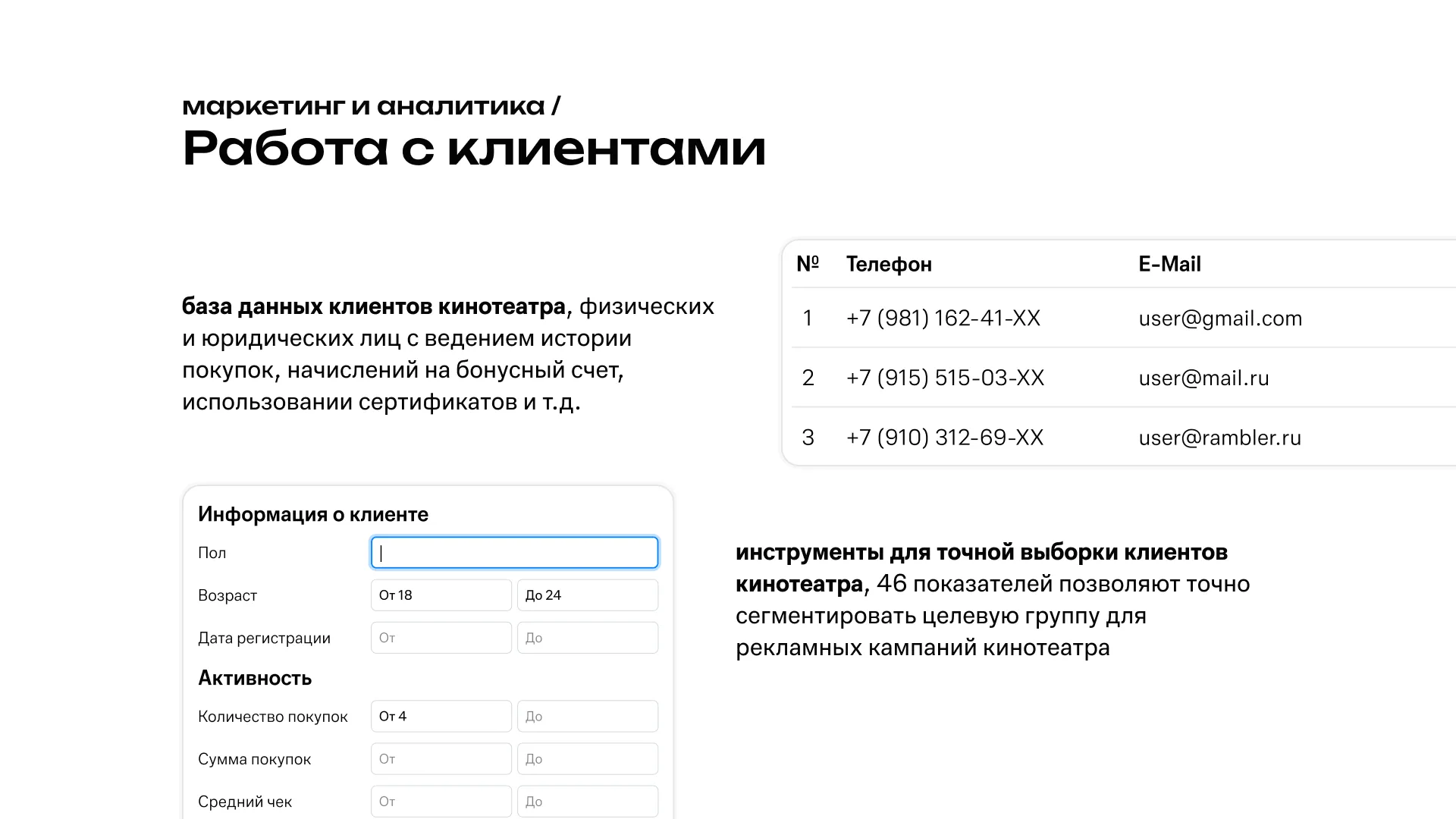Click Средний чек 'До' field
Screen dimensions: 1456x819
588,802
